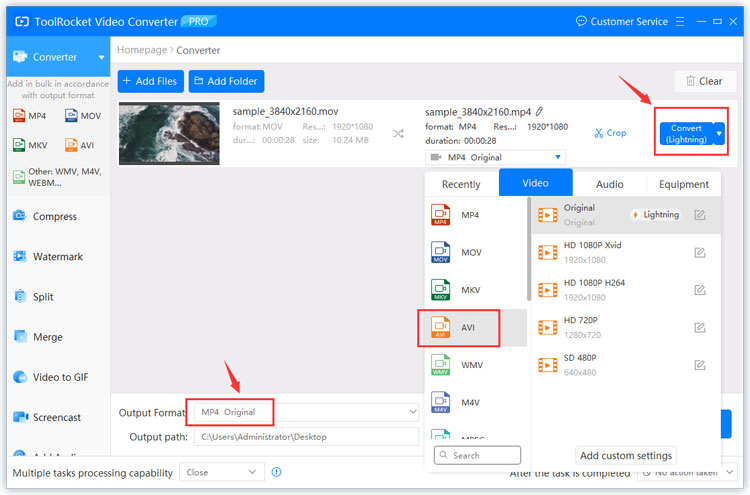Click the format Search field

pyautogui.click(x=477, y=455)
